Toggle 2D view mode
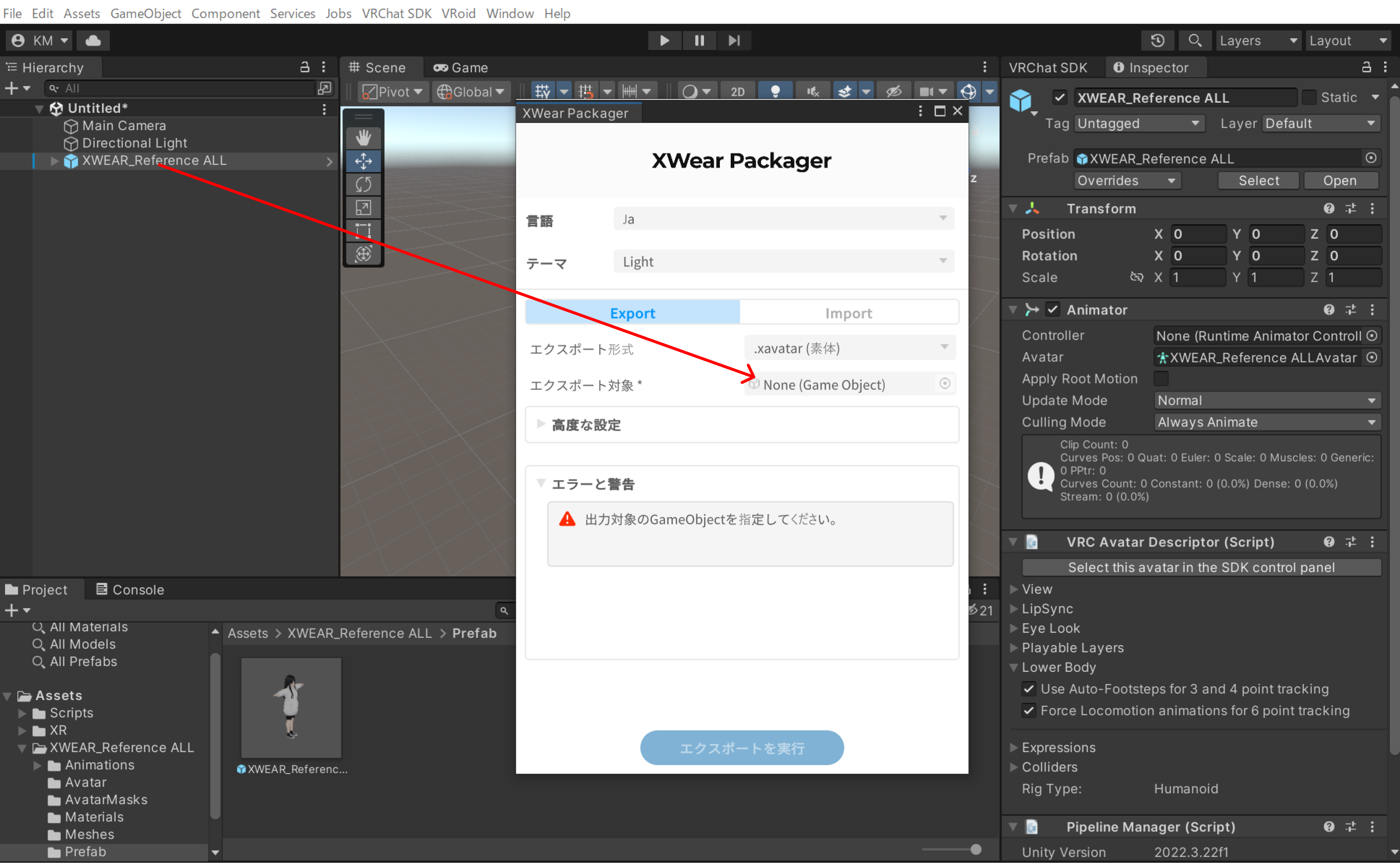1400x863 pixels. coord(738,91)
